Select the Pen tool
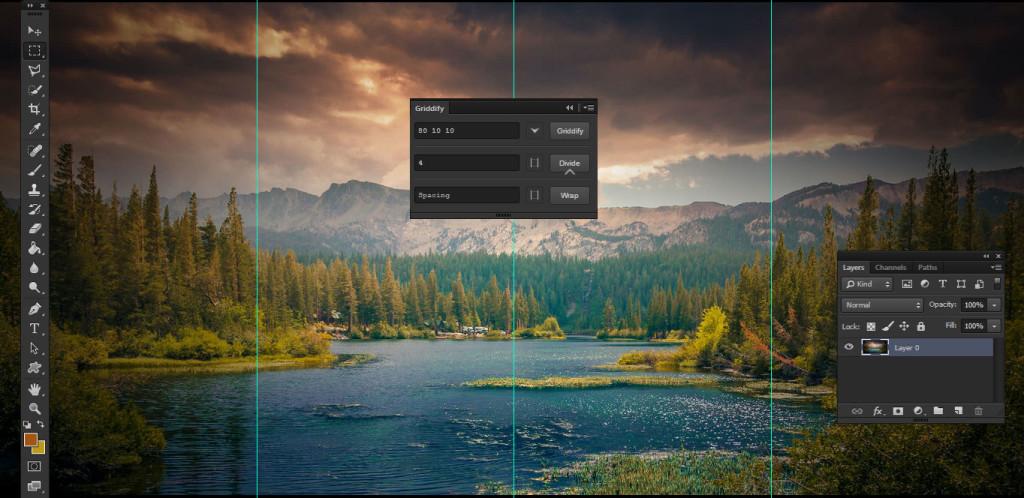 click(x=35, y=308)
